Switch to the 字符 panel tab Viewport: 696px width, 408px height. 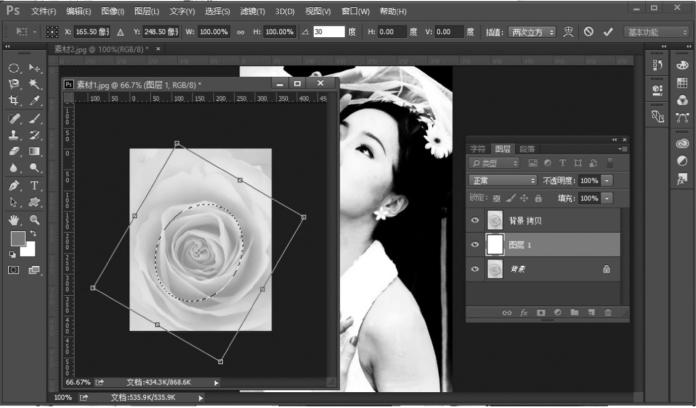click(480, 148)
